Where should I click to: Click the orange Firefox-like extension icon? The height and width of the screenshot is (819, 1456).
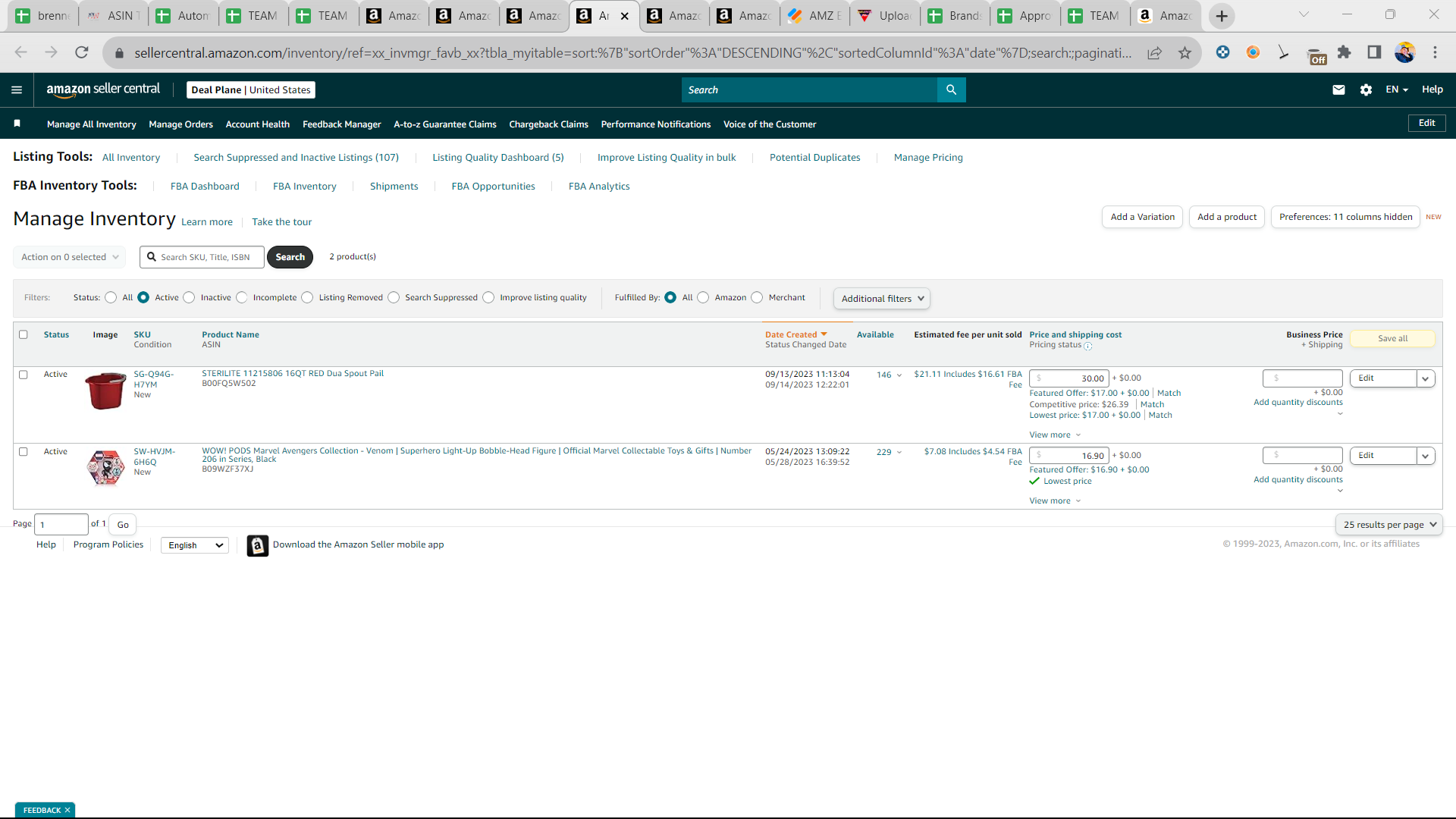(x=1253, y=52)
